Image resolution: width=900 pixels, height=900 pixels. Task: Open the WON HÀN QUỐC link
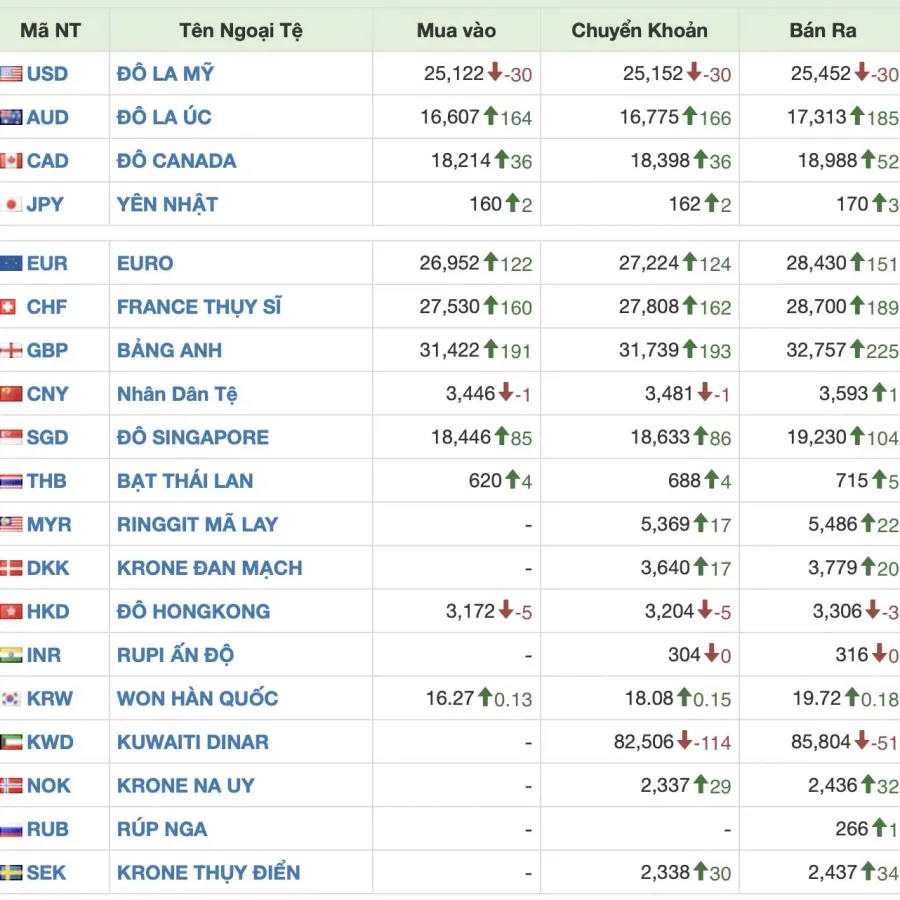coord(197,699)
